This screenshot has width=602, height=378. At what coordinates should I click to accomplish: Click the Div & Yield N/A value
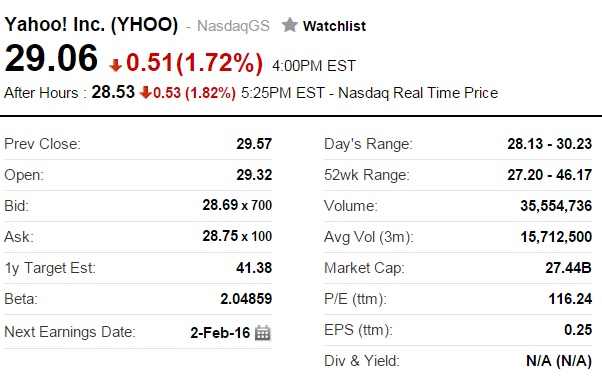(x=559, y=361)
